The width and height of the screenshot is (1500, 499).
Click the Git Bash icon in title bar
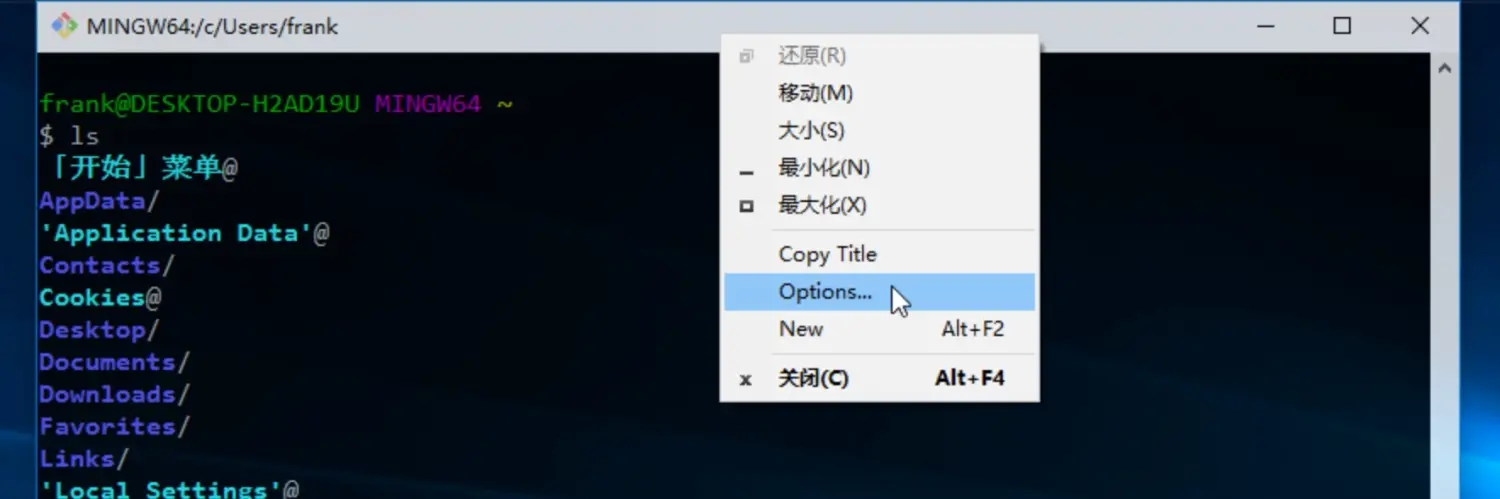[x=64, y=26]
